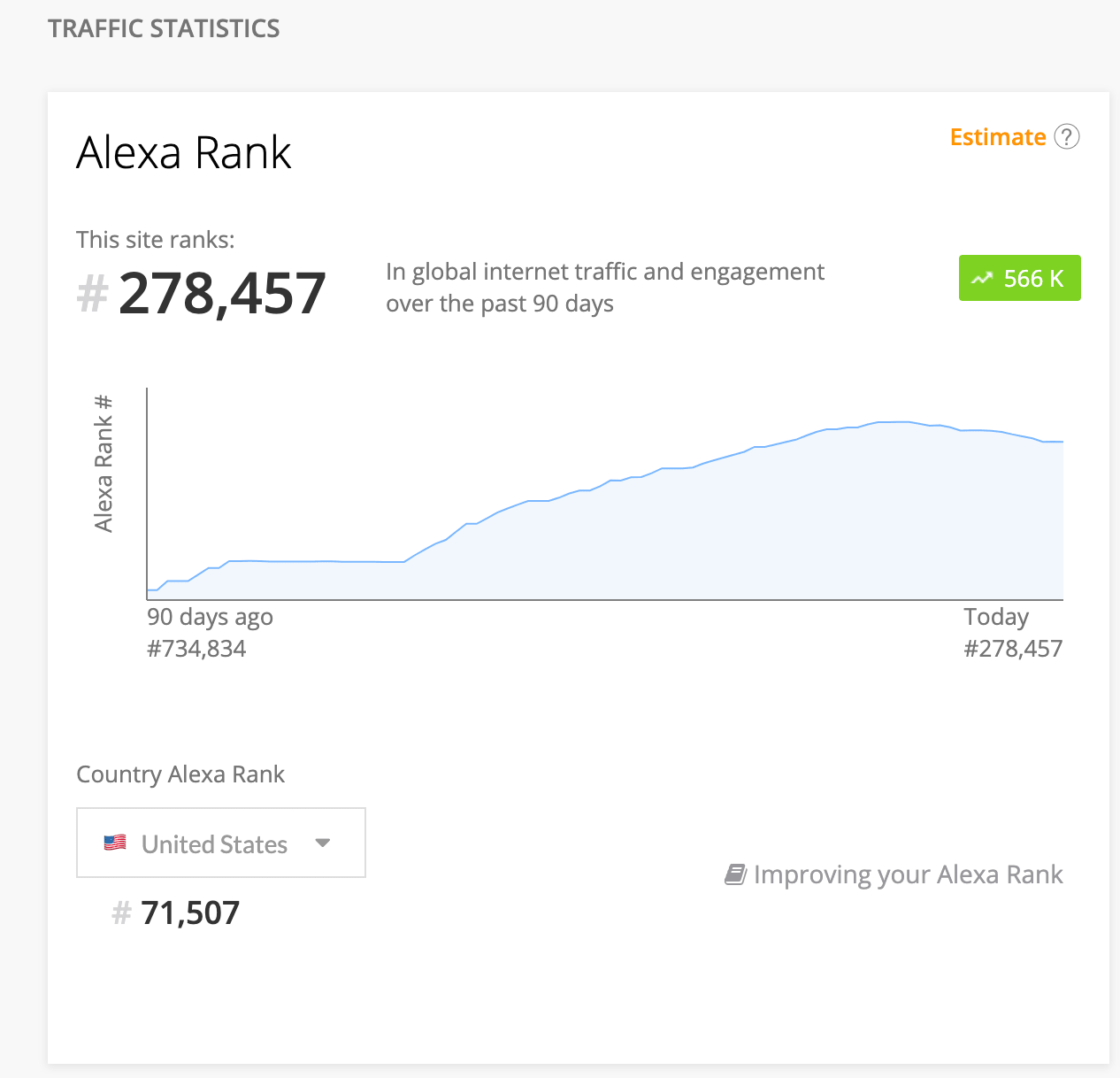Click the dropdown caret next to United States
The image size is (1120, 1078).
(x=323, y=843)
